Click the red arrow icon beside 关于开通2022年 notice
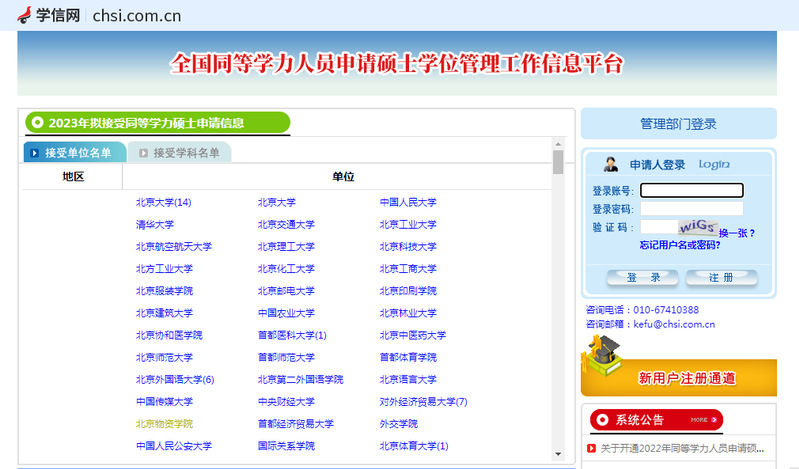Image resolution: width=799 pixels, height=469 pixels. point(591,449)
